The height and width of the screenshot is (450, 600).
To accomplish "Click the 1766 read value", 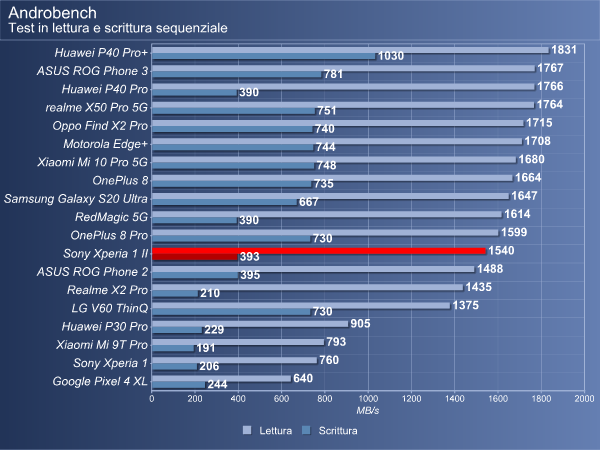I will pos(550,86).
